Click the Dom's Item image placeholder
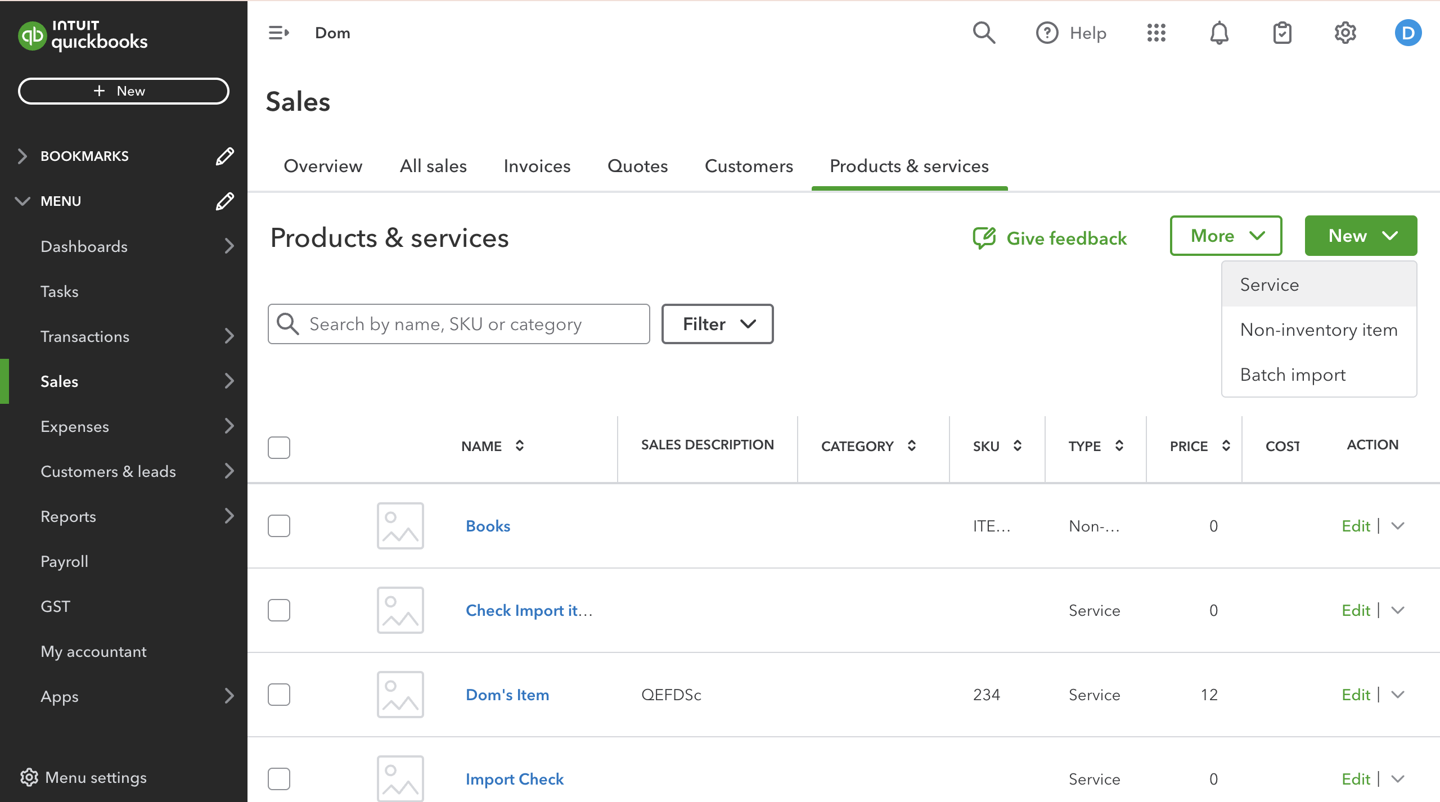The image size is (1440, 802). click(400, 695)
